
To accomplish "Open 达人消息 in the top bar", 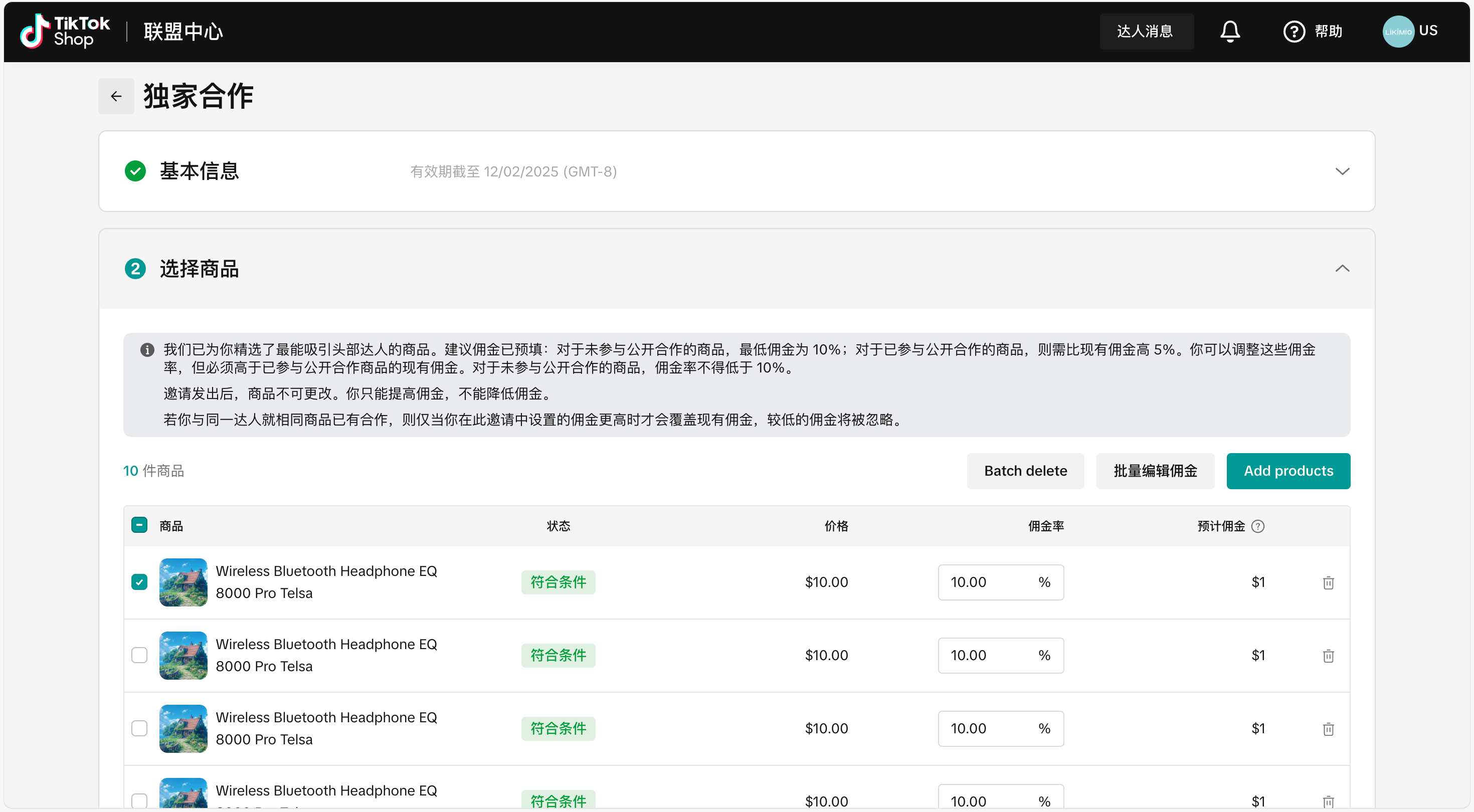I will pos(1146,32).
